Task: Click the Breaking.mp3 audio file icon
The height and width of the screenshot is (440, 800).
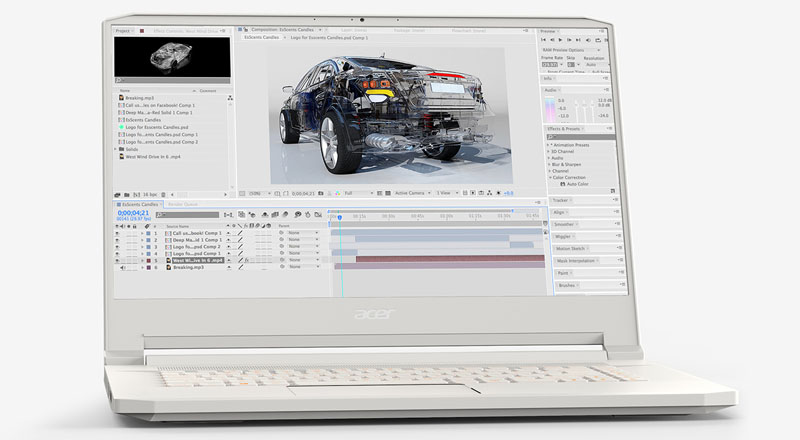Action: coord(120,98)
